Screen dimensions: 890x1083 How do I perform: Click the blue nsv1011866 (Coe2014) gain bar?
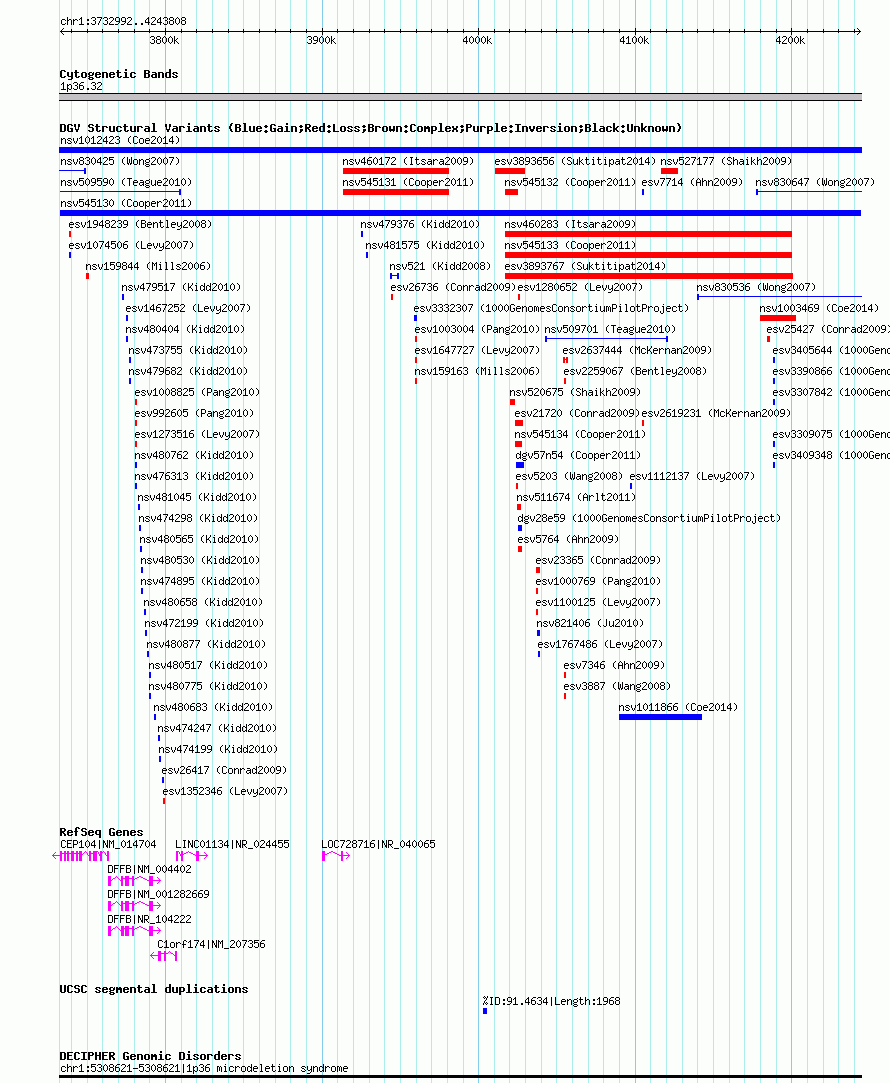tap(660, 718)
